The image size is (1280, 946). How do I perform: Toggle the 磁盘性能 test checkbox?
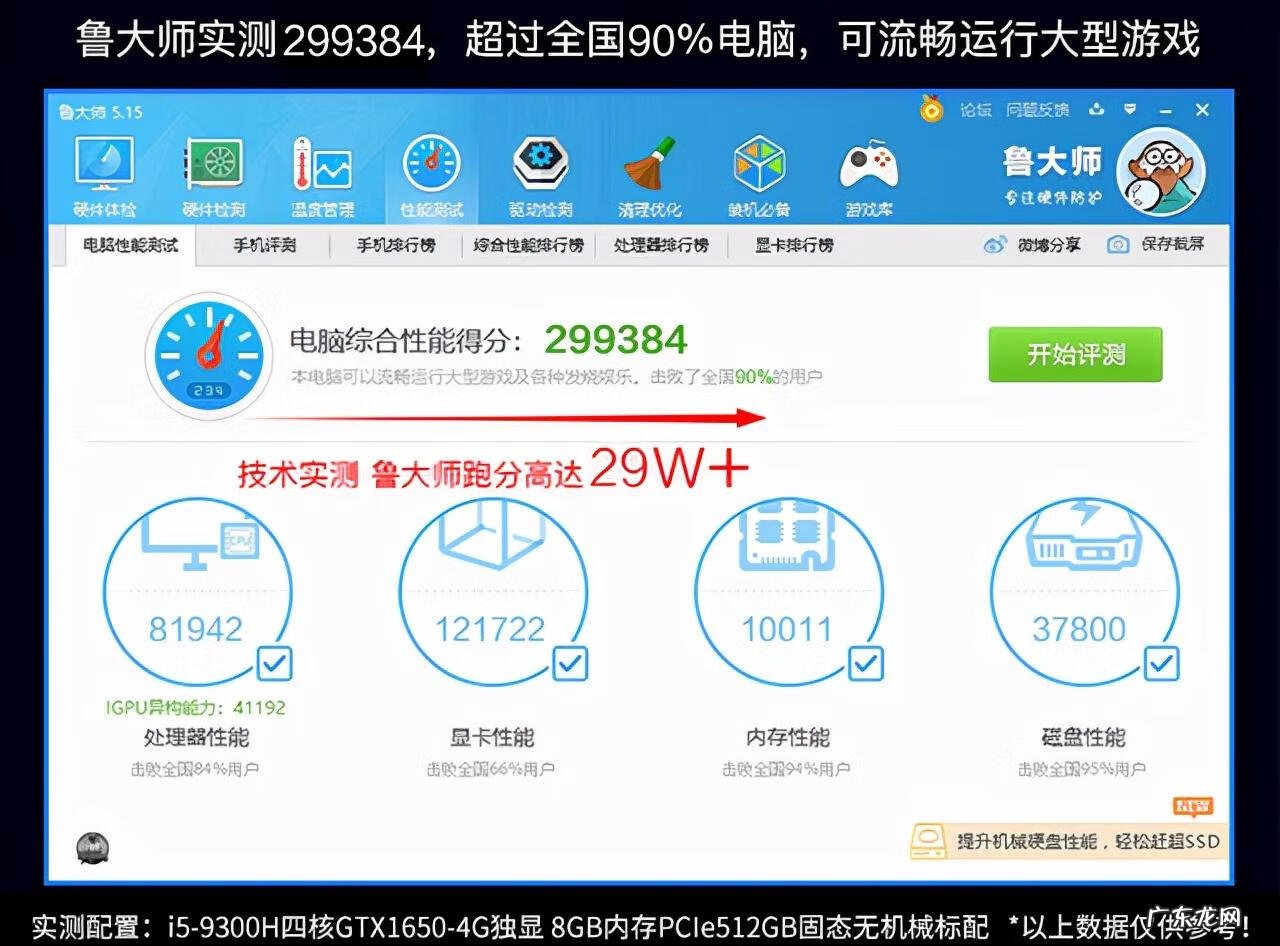click(1162, 662)
